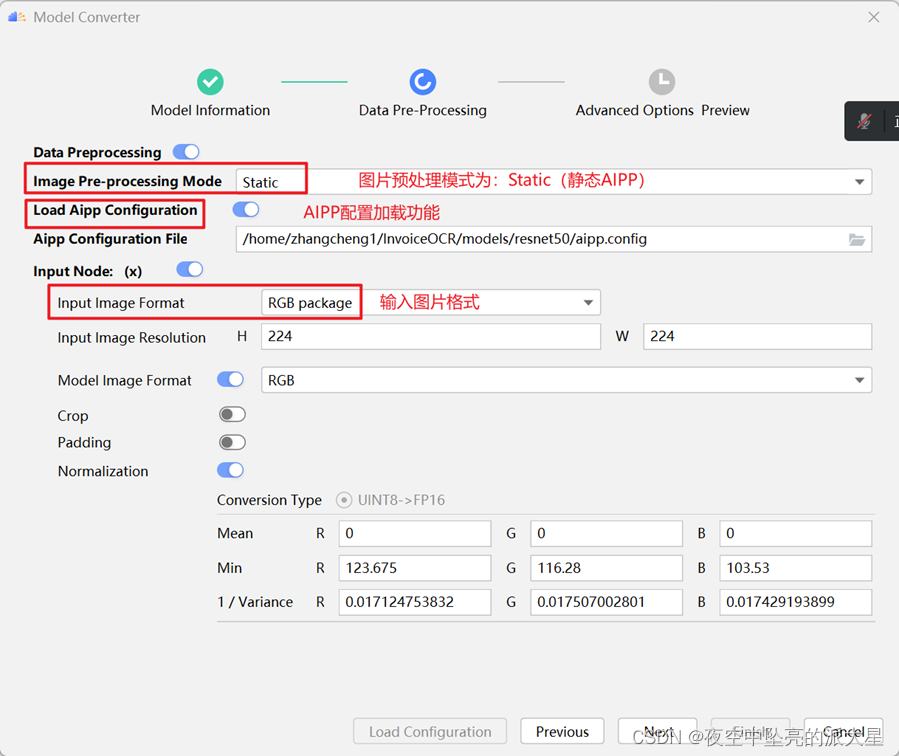This screenshot has width=899, height=756.
Task: Click the 1 / Variance row label
Action: click(255, 602)
